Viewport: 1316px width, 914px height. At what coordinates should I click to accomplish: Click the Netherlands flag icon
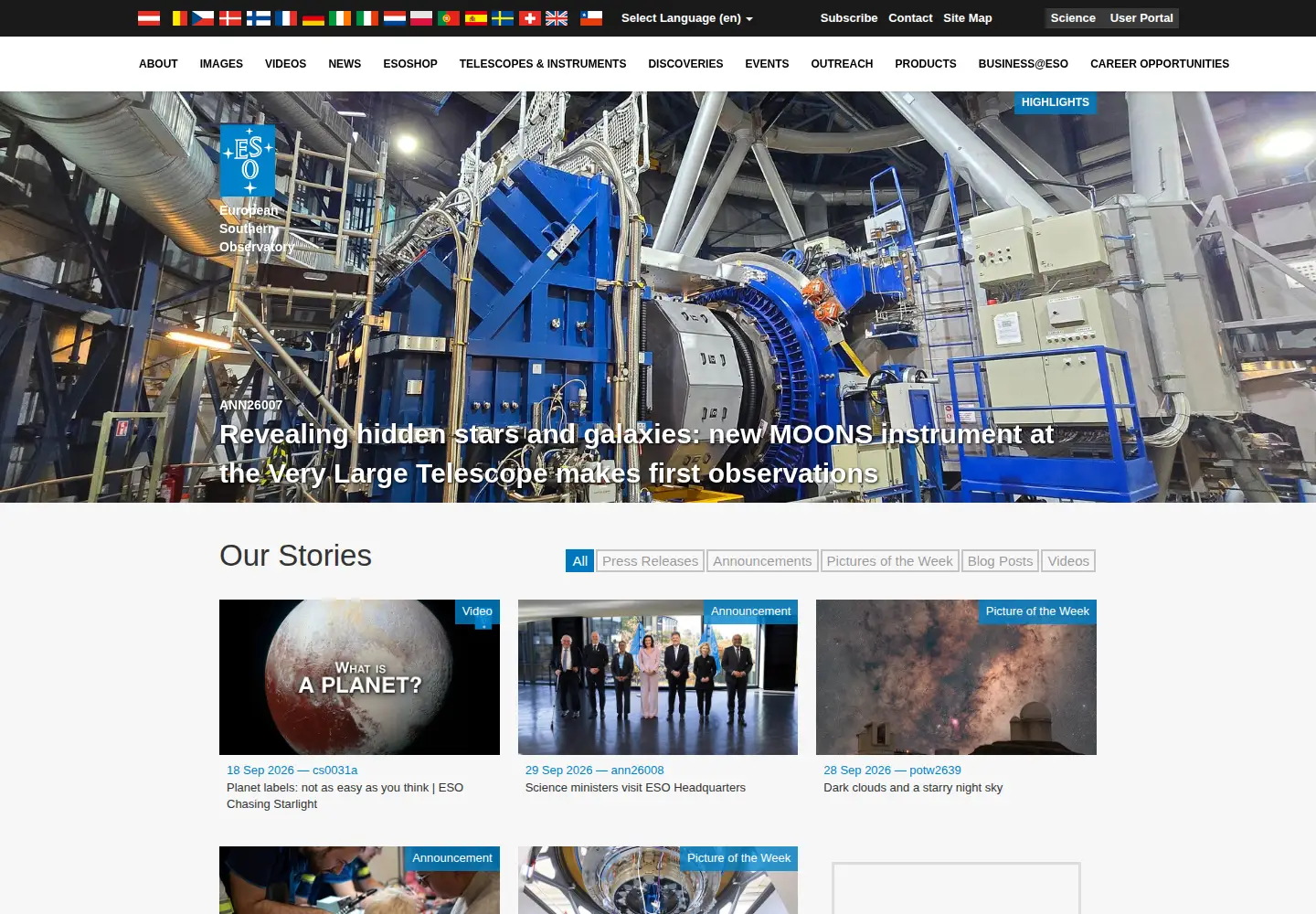[395, 18]
